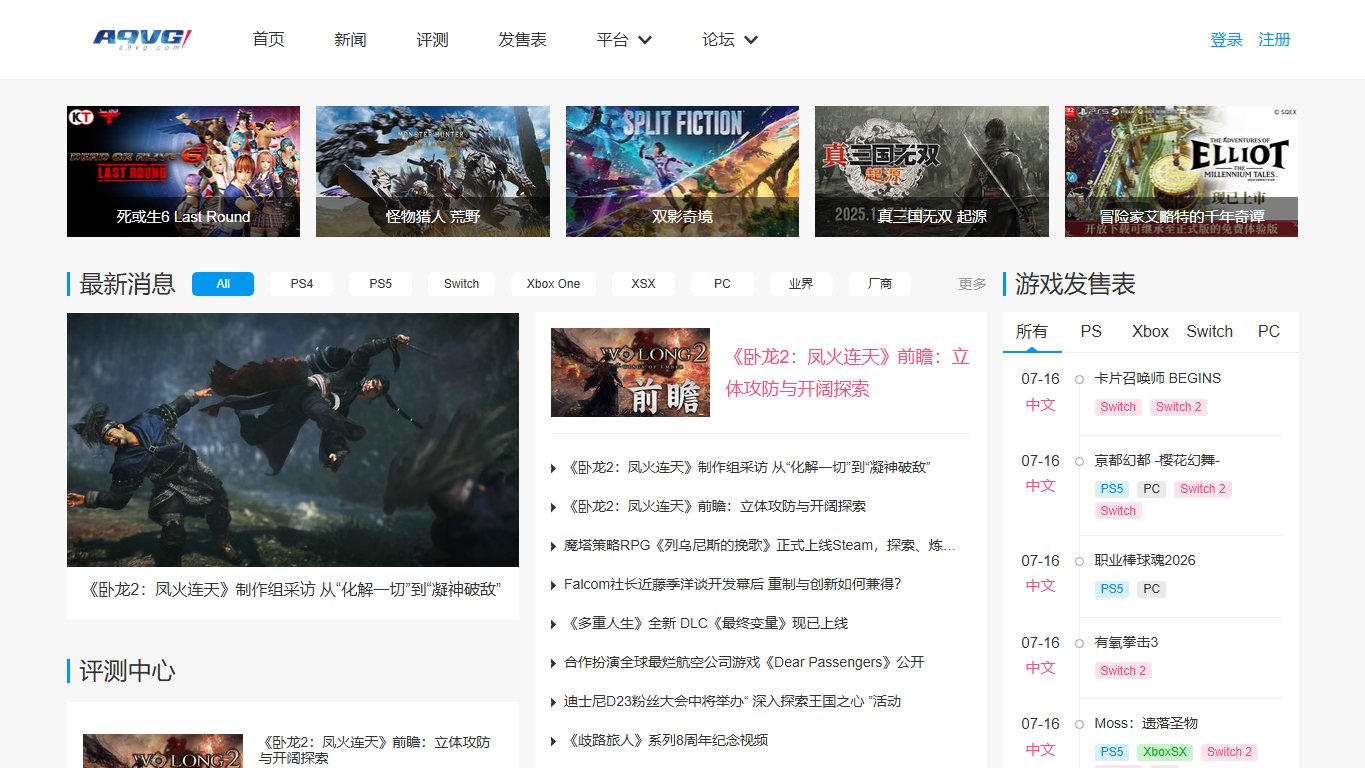Open the 真三国无双 起源 banner
Viewport: 1365px width, 768px height.
tap(932, 171)
